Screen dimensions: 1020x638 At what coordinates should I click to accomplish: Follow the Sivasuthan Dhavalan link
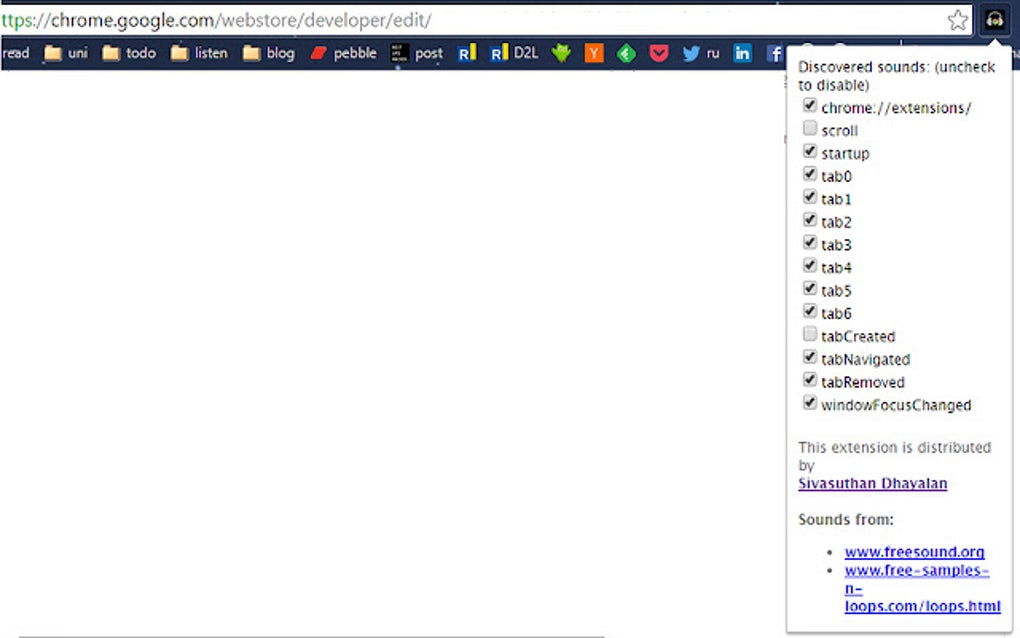[x=872, y=483]
